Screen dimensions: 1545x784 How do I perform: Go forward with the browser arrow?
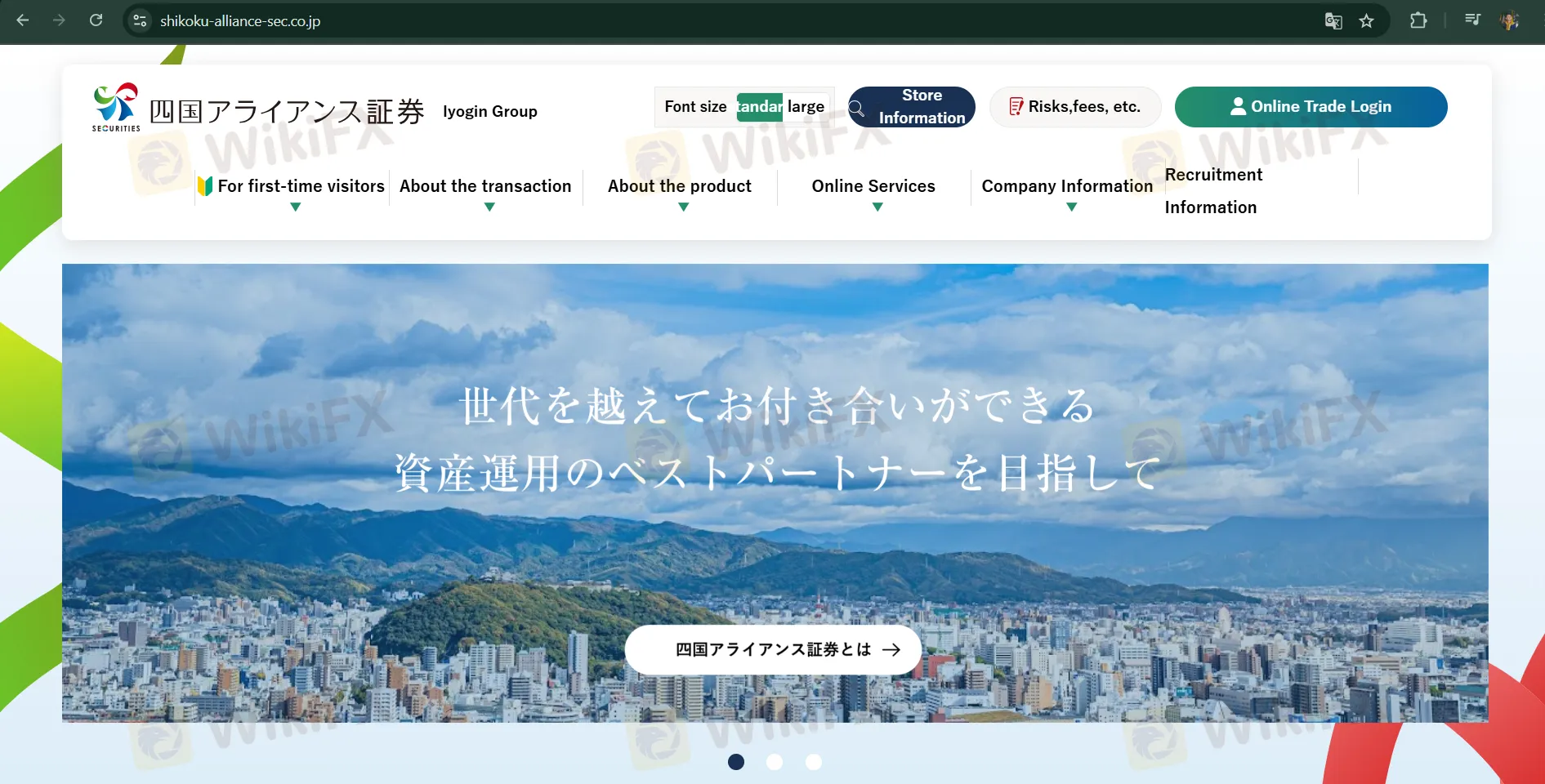59,20
